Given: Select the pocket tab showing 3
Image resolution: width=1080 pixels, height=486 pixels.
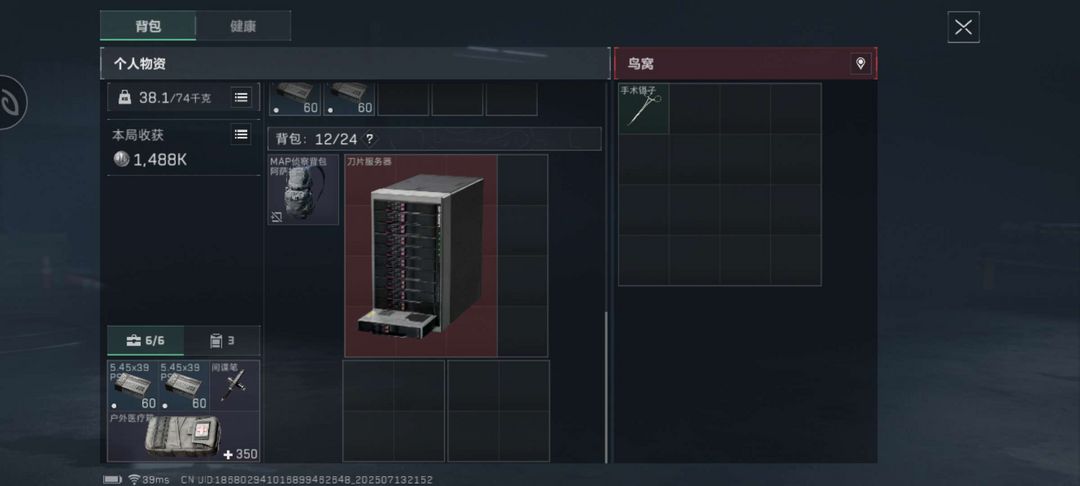Looking at the screenshot, I should click(222, 341).
